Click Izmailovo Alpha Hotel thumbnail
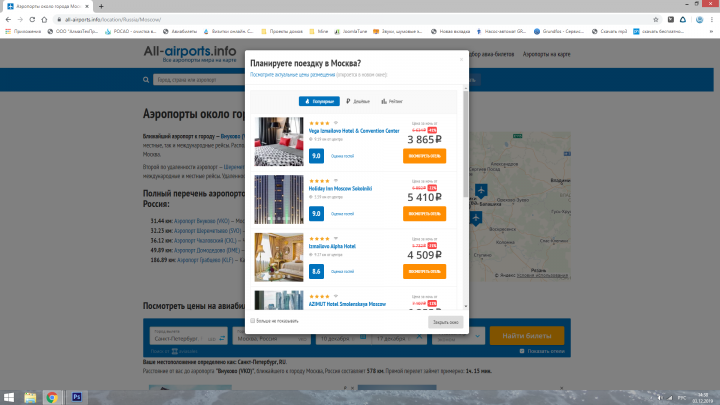 pos(279,257)
